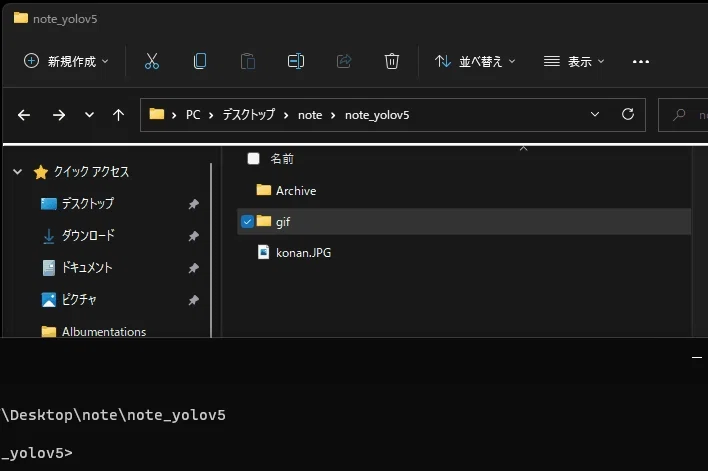Open ダウンロード in the sidebar
The width and height of the screenshot is (708, 471).
[x=88, y=236]
